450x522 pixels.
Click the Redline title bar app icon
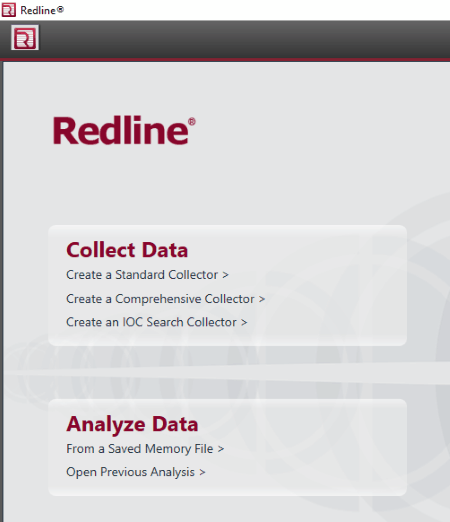click(8, 10)
